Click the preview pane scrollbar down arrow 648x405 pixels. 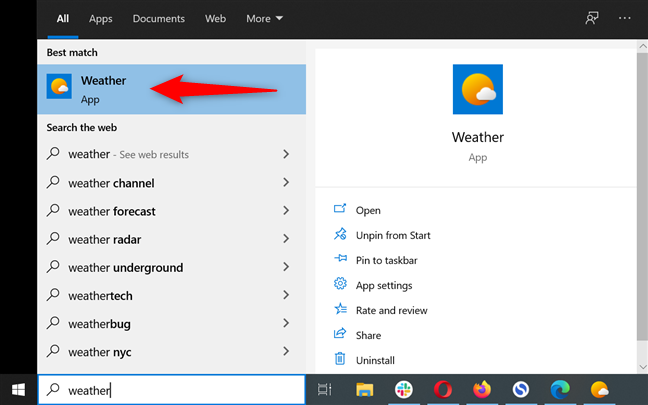click(643, 367)
